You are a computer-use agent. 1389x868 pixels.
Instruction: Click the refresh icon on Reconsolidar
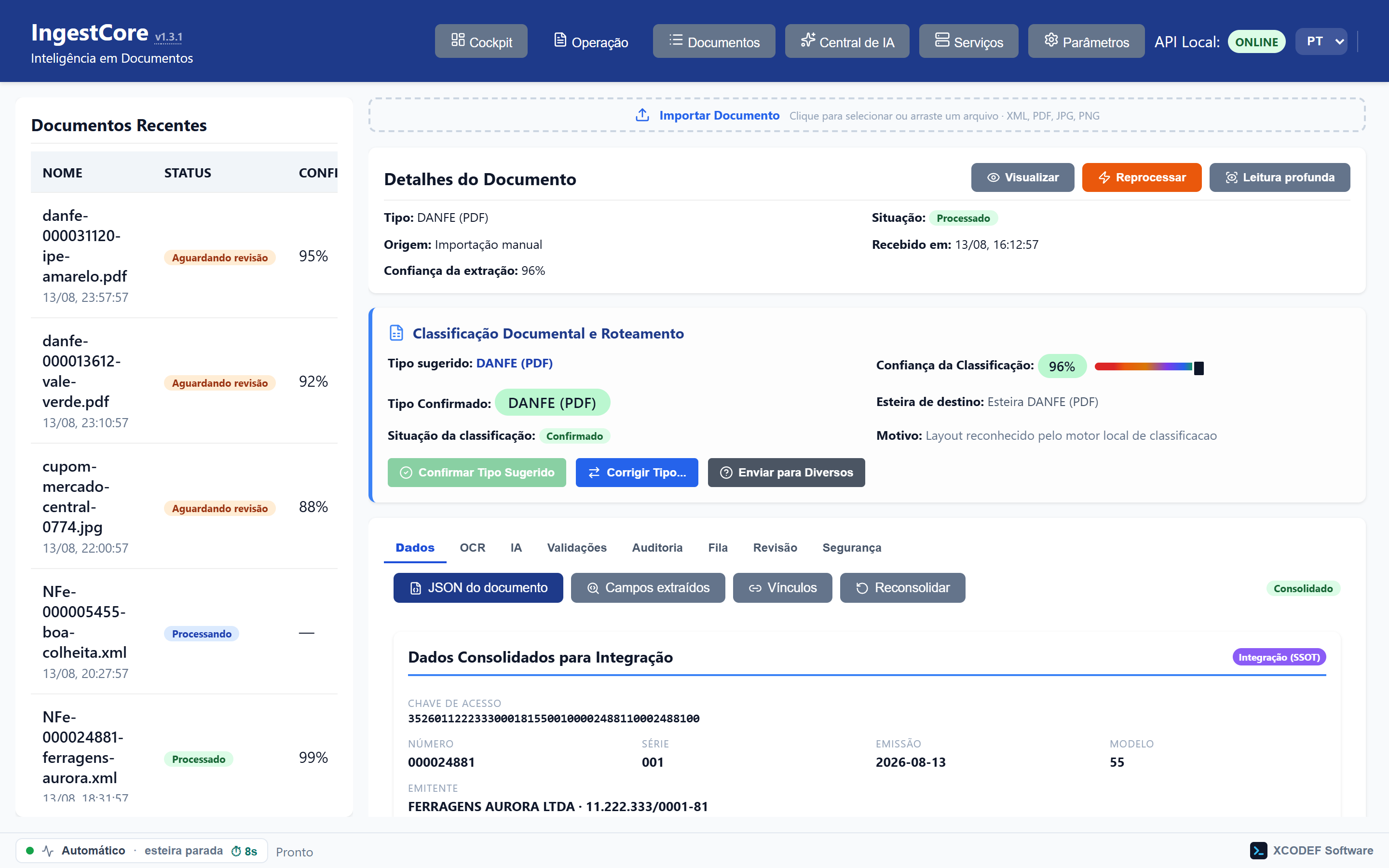862,588
